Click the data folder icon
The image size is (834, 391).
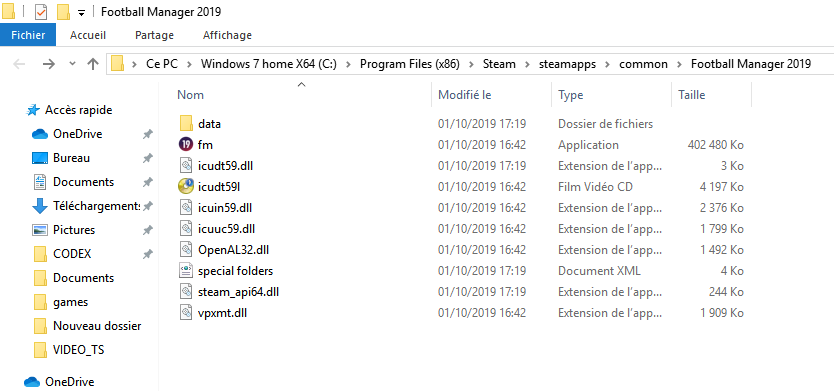(x=186, y=123)
